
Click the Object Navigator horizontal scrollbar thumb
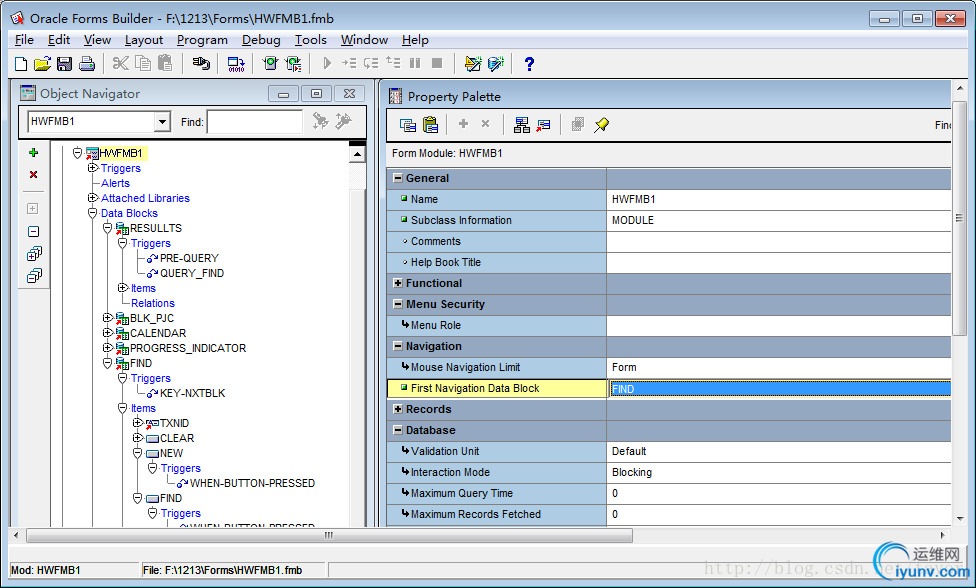pyautogui.click(x=329, y=535)
